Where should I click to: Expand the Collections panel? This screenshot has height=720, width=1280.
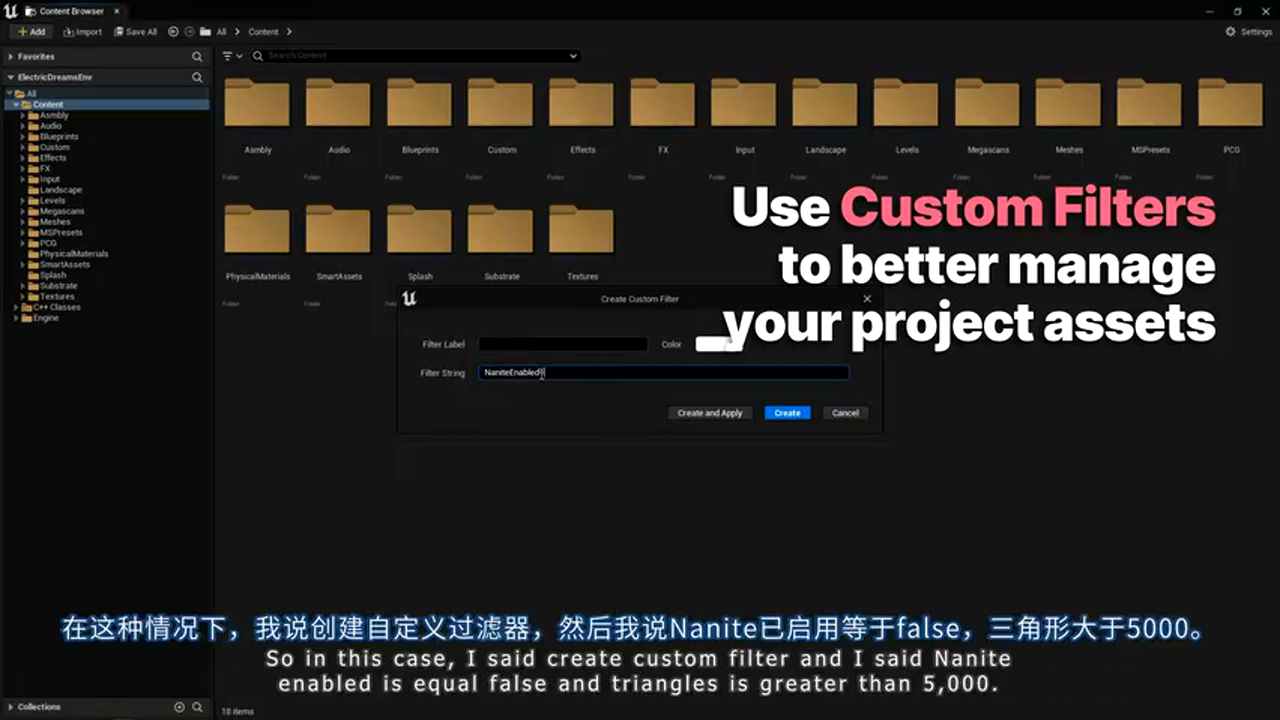click(11, 707)
